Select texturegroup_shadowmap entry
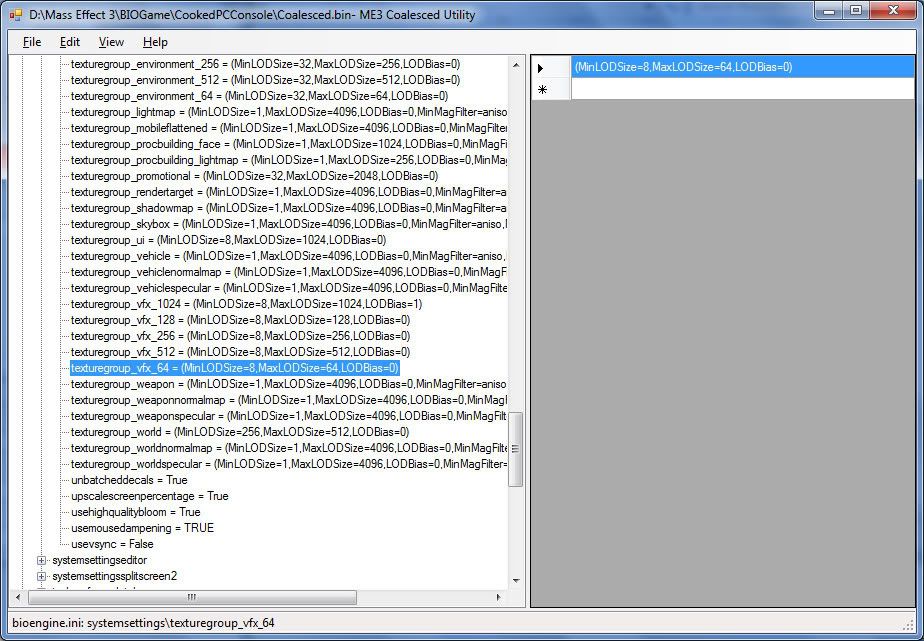 click(289, 208)
